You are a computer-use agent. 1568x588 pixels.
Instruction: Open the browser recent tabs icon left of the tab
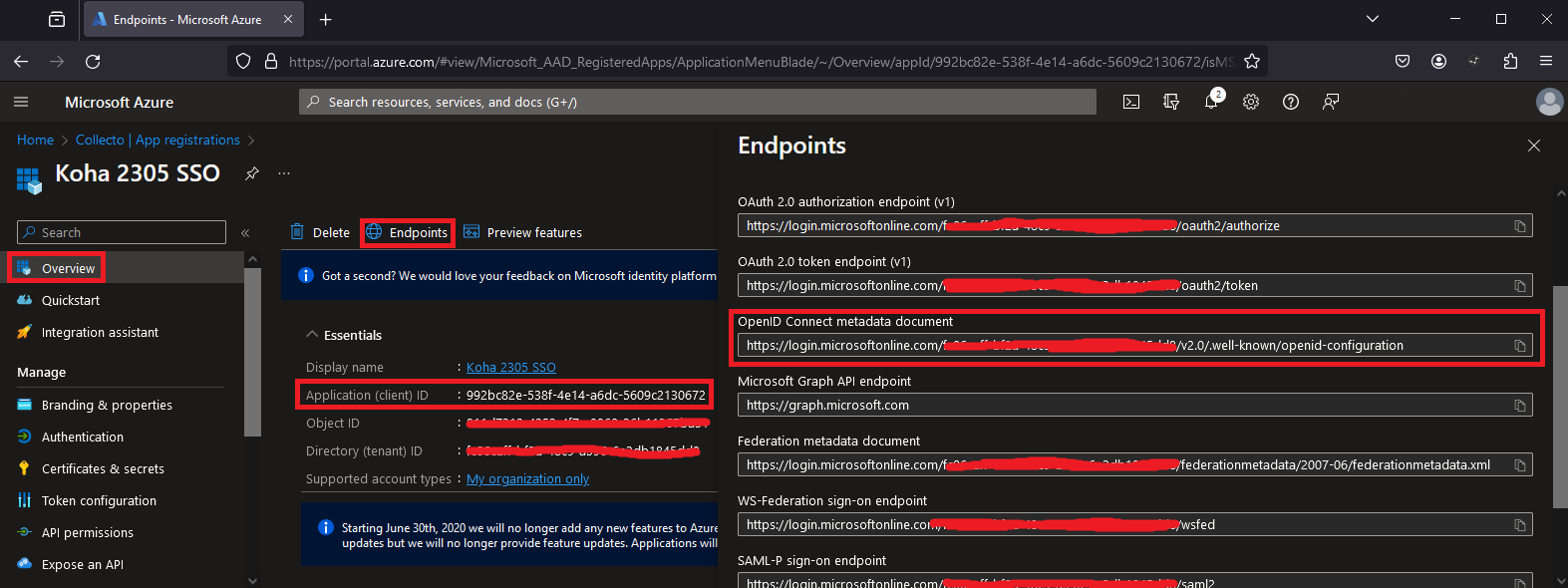click(57, 19)
